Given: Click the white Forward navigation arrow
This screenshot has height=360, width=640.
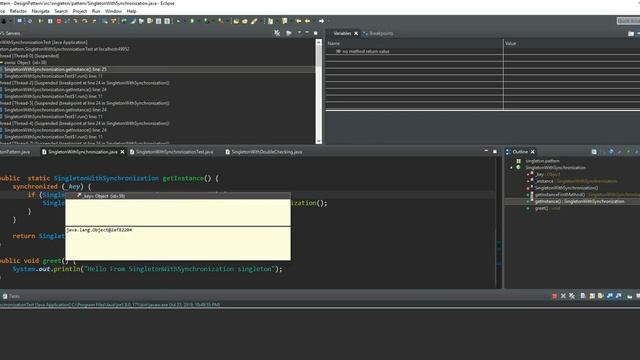Looking at the screenshot, I should pos(321,21).
